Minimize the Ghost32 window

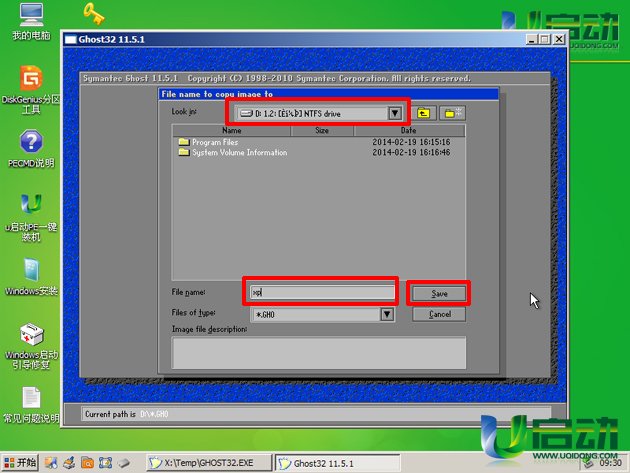pyautogui.click(x=532, y=39)
